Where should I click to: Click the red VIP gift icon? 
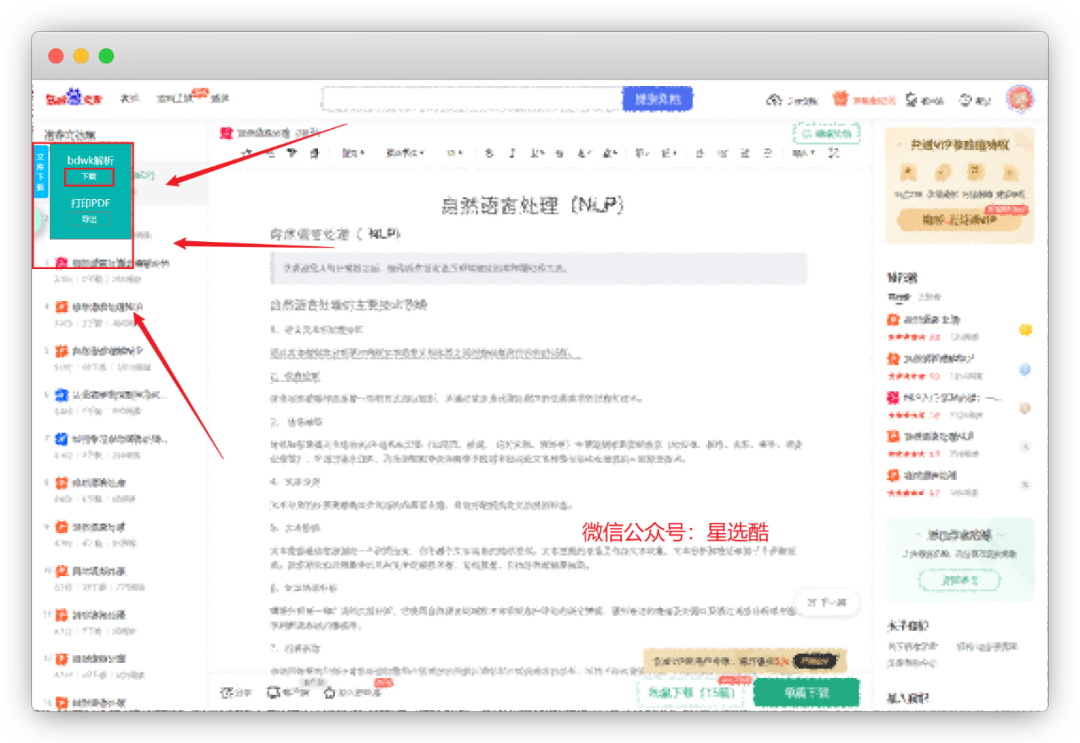point(840,99)
